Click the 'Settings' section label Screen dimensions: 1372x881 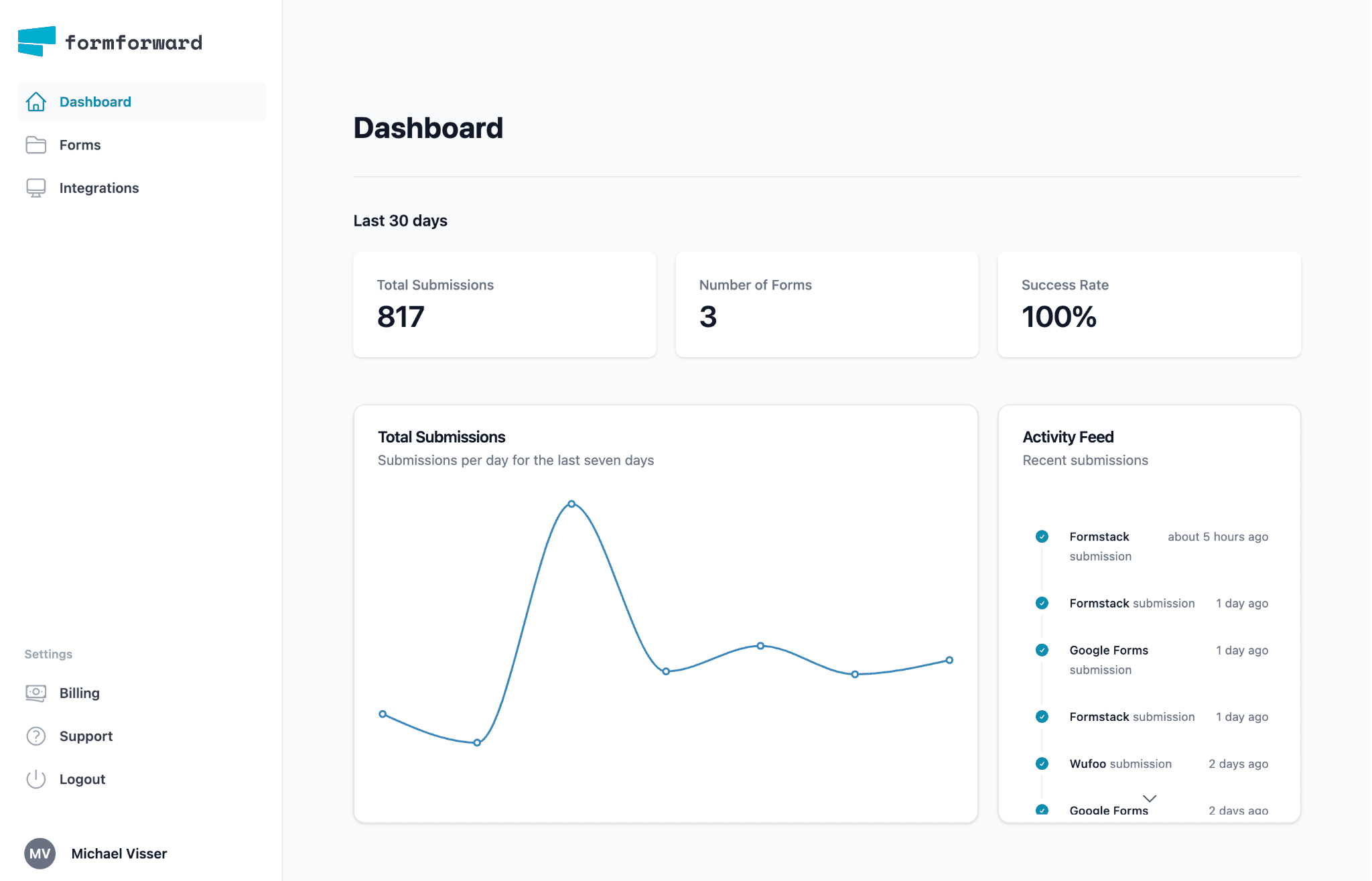(48, 654)
